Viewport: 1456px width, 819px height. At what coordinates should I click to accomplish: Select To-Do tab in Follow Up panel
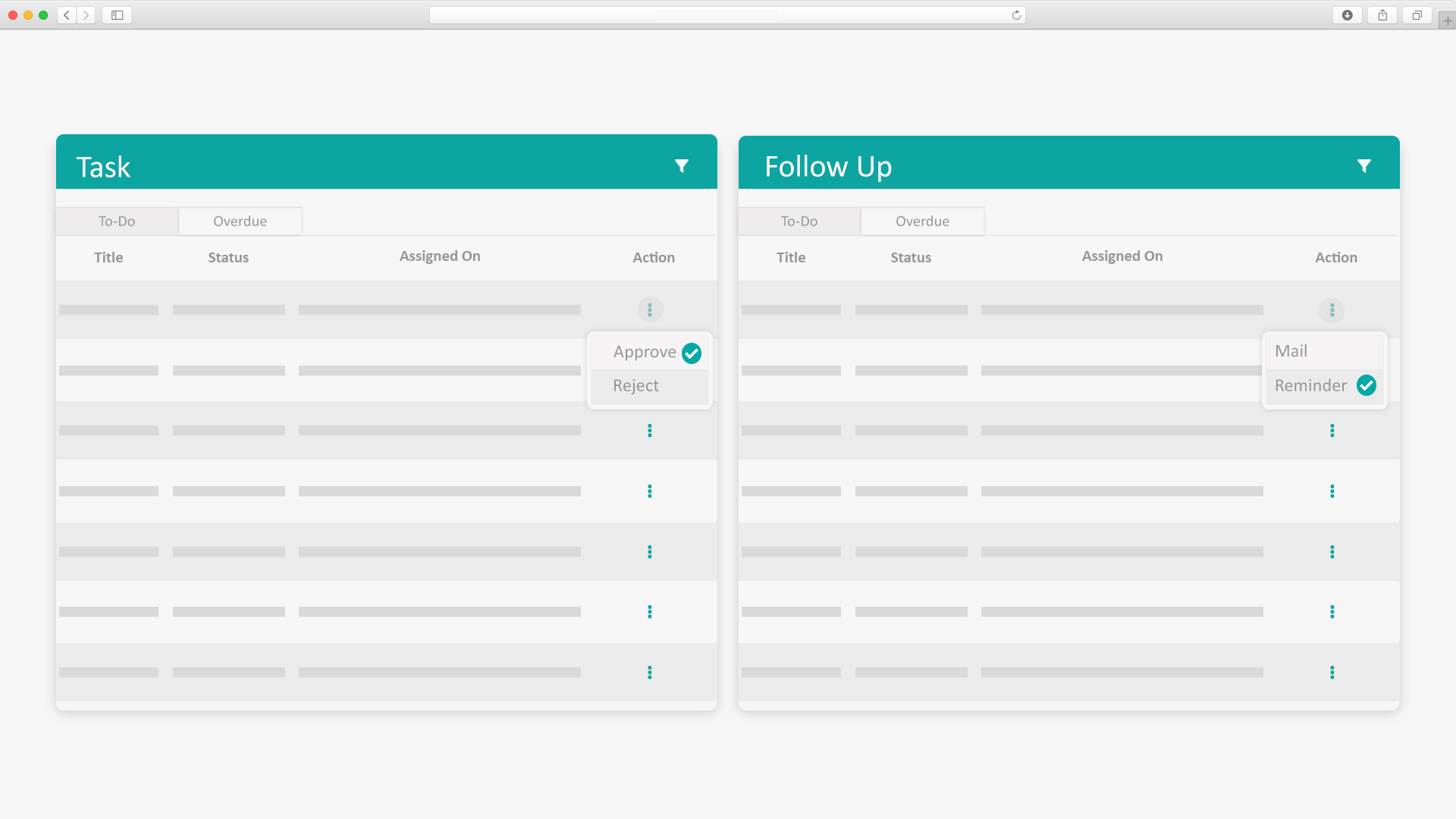(799, 221)
